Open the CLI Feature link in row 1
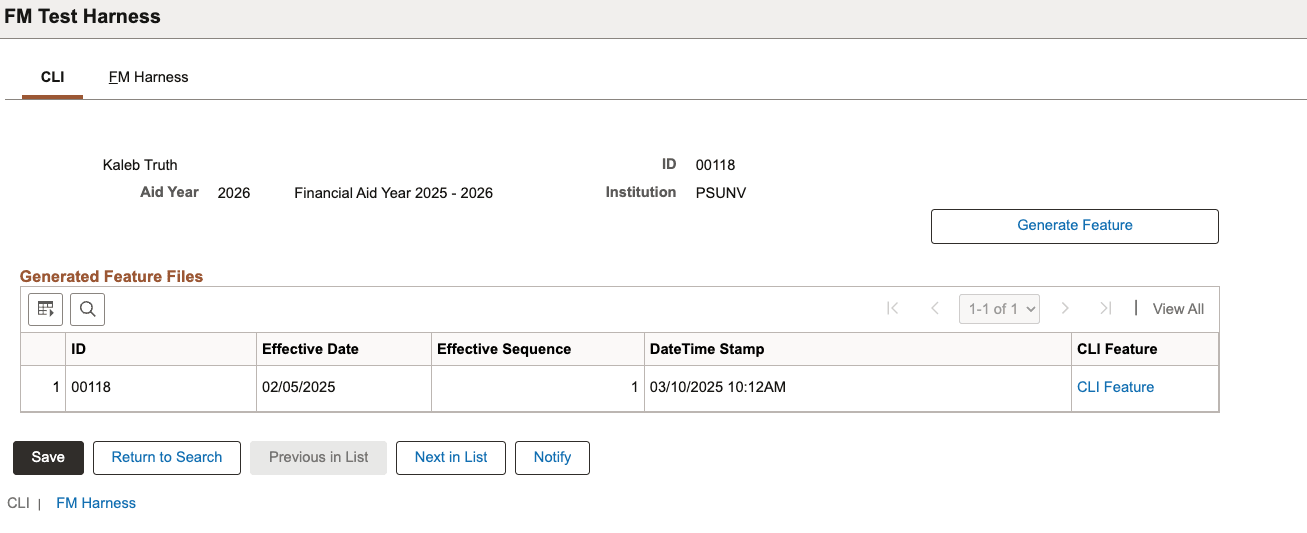This screenshot has width=1307, height=533. [x=1115, y=387]
